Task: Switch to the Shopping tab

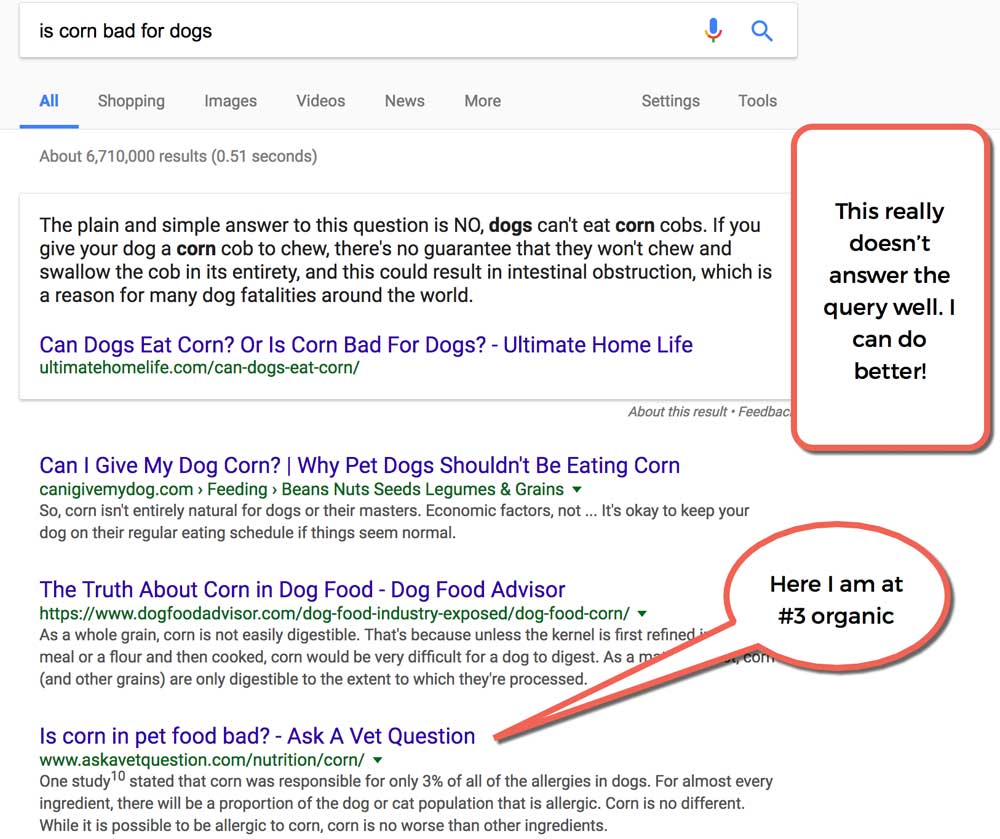Action: tap(131, 101)
